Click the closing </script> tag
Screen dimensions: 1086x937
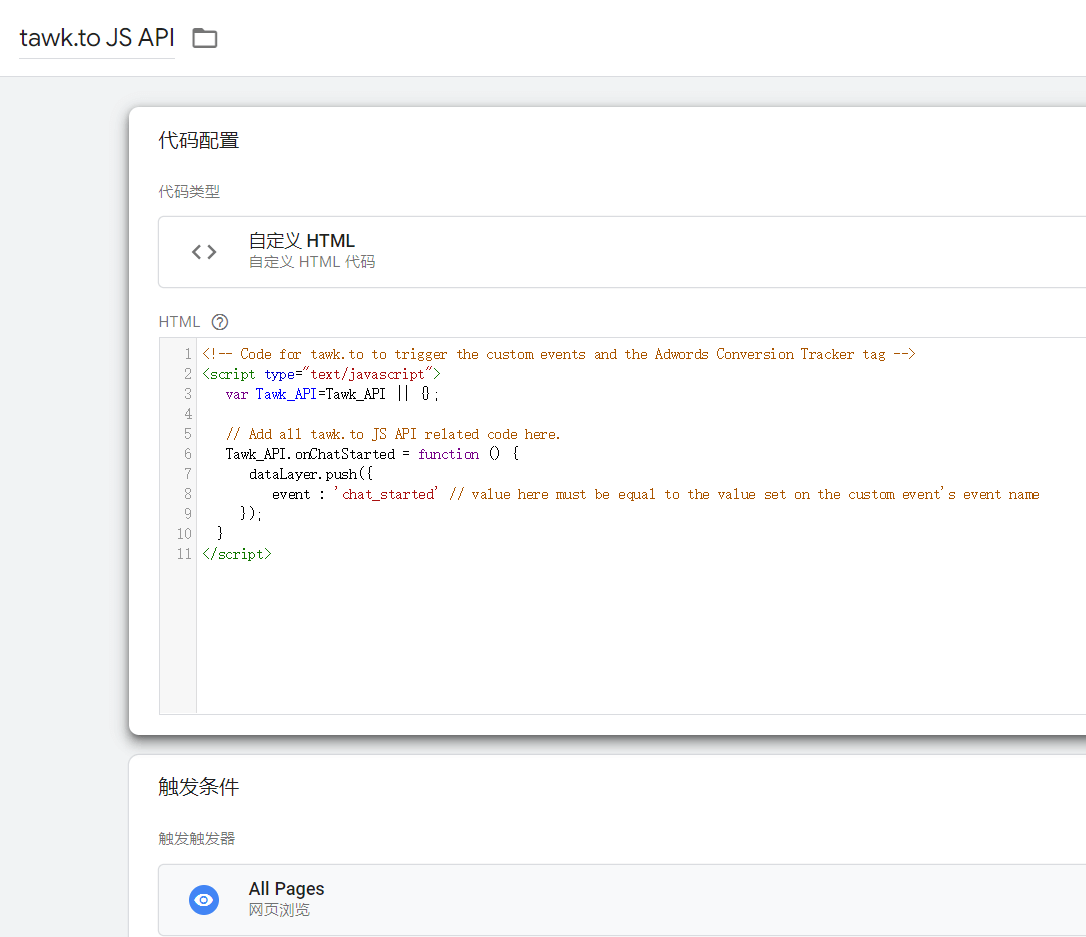coord(237,554)
